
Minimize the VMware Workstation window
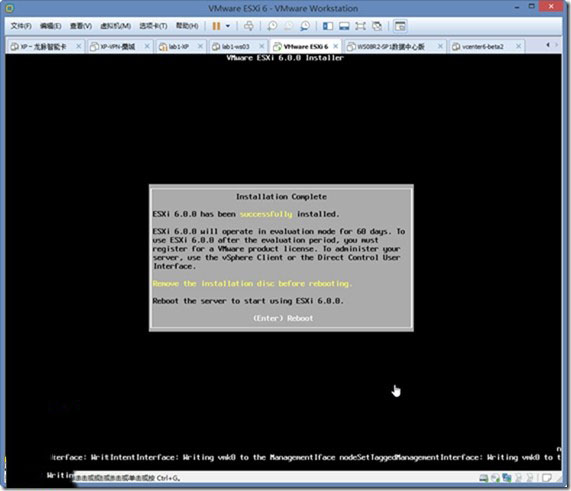tap(517, 8)
